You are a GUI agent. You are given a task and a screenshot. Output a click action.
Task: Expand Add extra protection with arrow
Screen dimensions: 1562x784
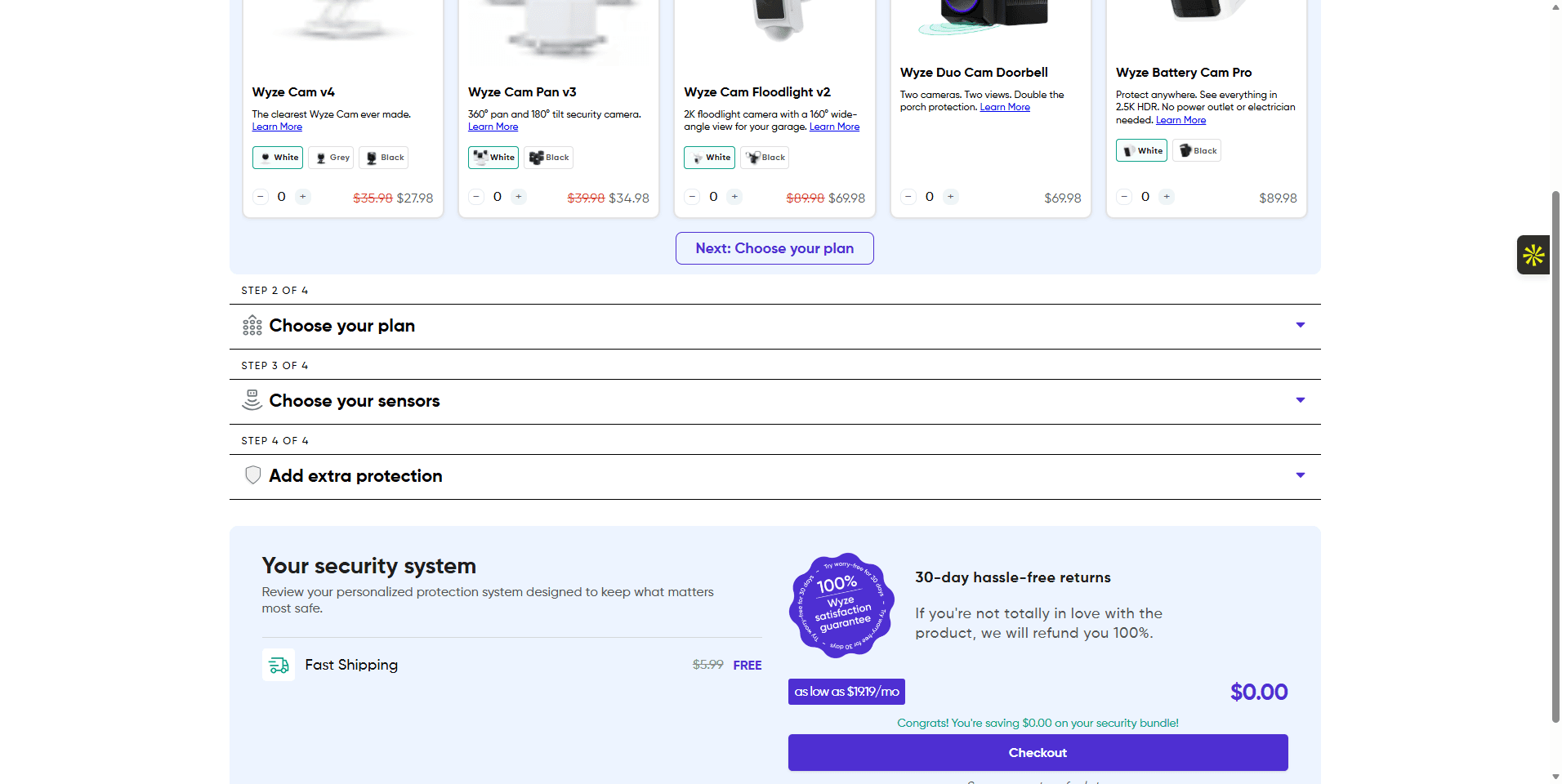[1301, 475]
